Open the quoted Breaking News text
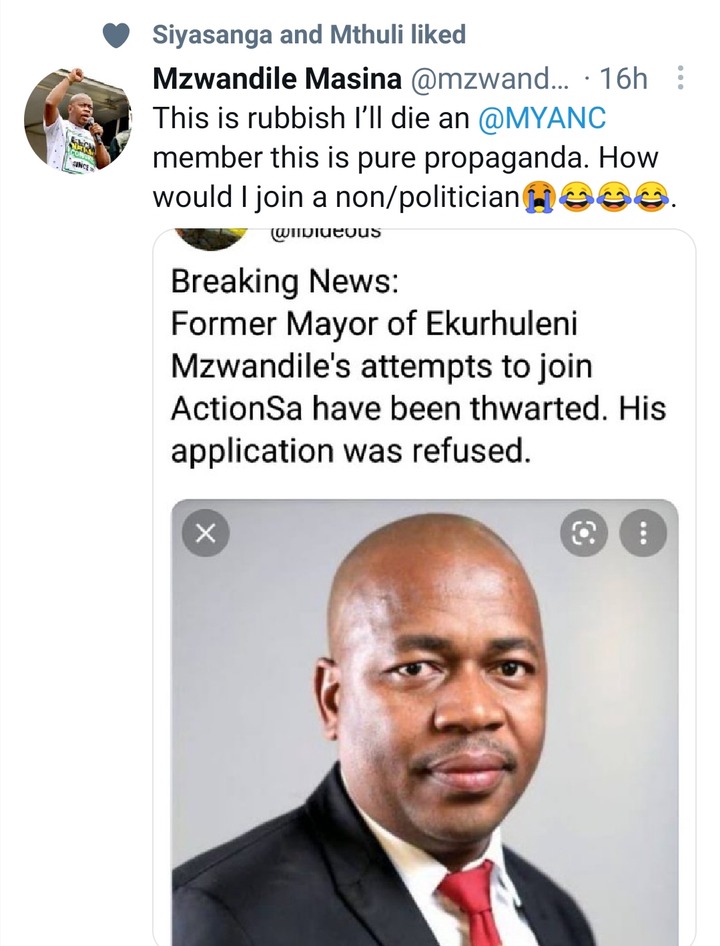 tap(418, 366)
